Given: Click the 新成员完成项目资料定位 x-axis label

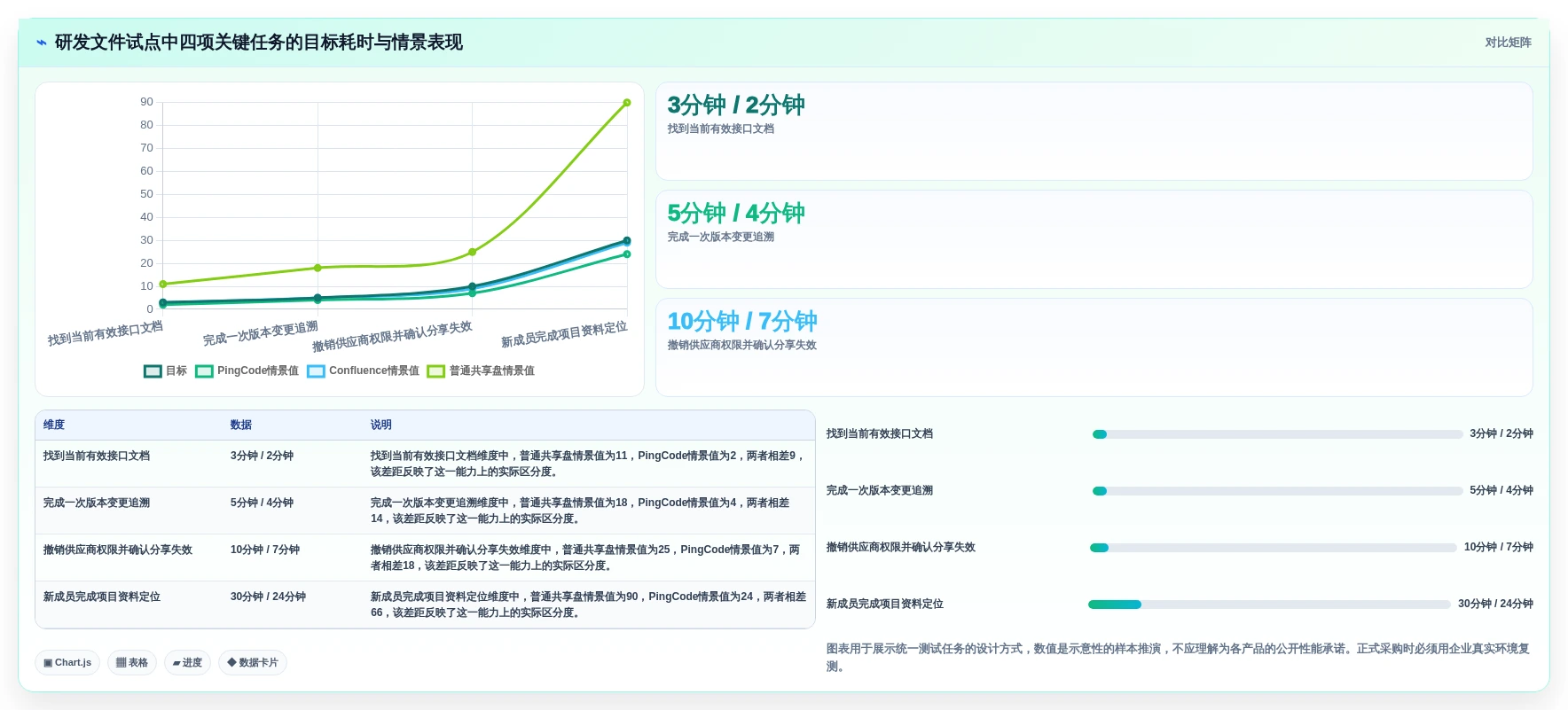Looking at the screenshot, I should [x=564, y=334].
